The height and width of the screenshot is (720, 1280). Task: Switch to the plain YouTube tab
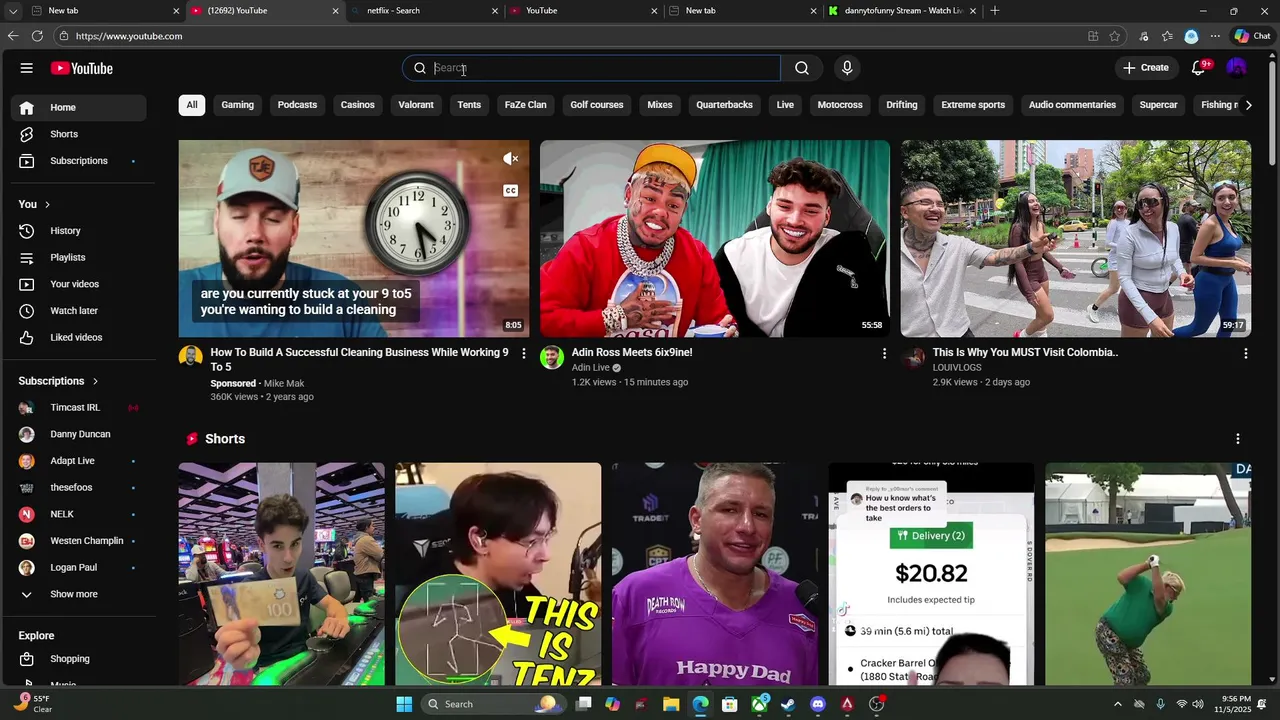coord(582,11)
